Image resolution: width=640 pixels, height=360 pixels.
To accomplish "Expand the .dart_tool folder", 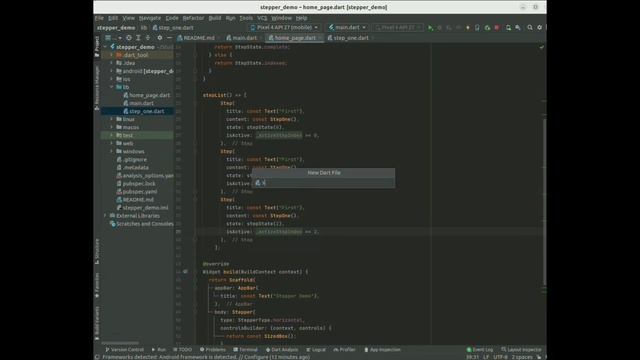I will pos(111,55).
